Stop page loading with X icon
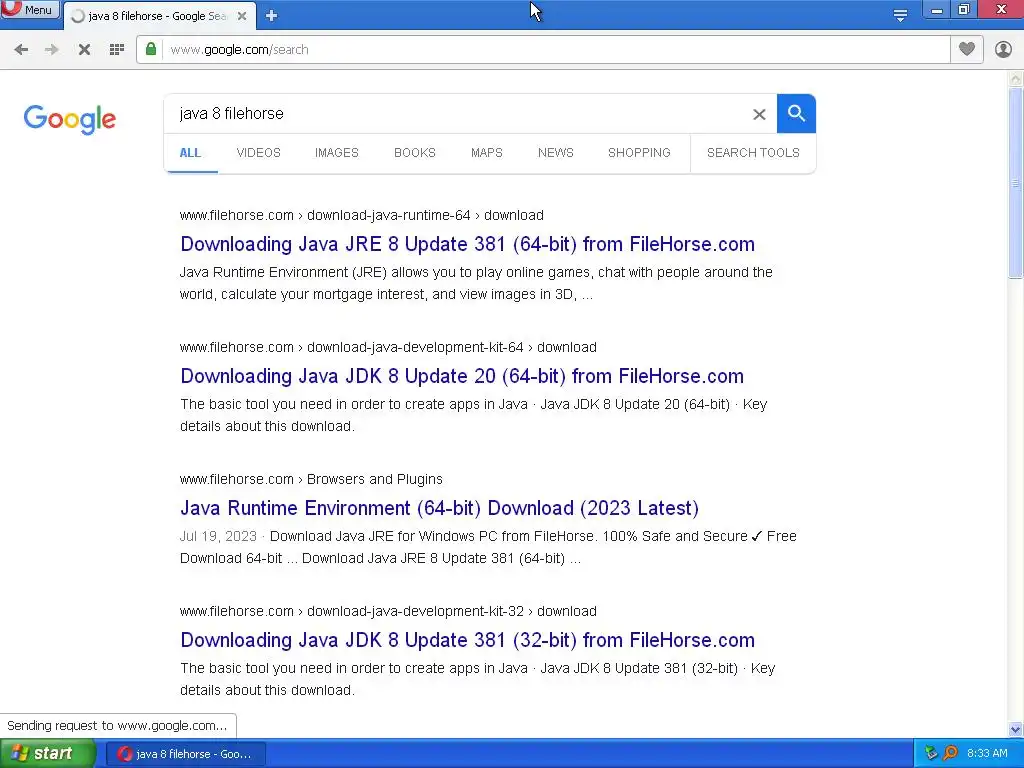This screenshot has width=1024, height=768. point(84,50)
